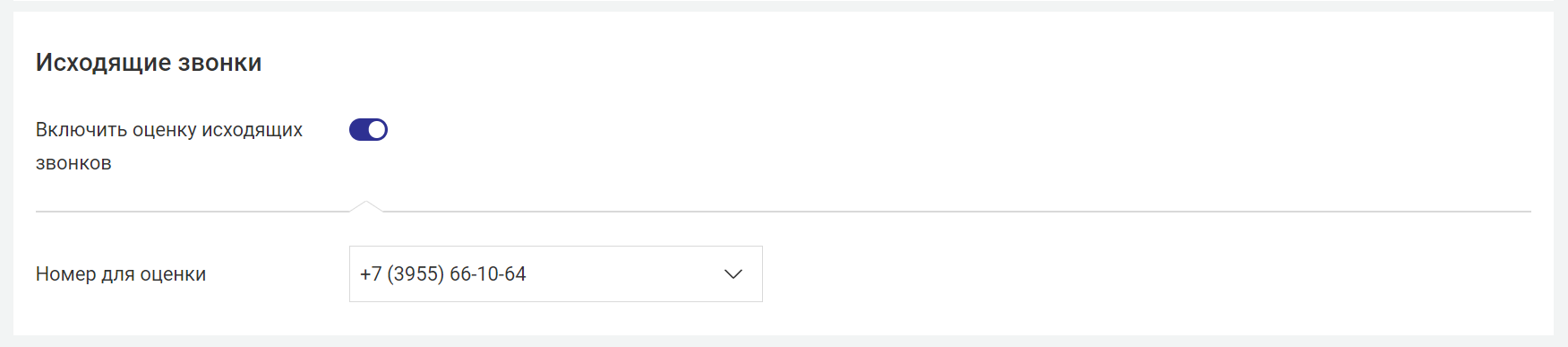This screenshot has width=1568, height=347.
Task: Click the word 'звонков' under the toggle label
Action: pyautogui.click(x=73, y=163)
